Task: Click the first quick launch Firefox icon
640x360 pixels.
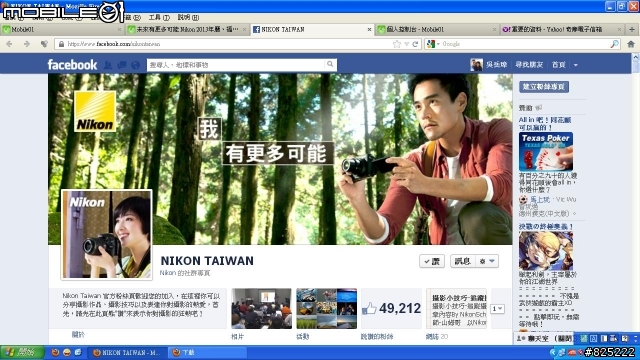Action: pyautogui.click(x=56, y=352)
